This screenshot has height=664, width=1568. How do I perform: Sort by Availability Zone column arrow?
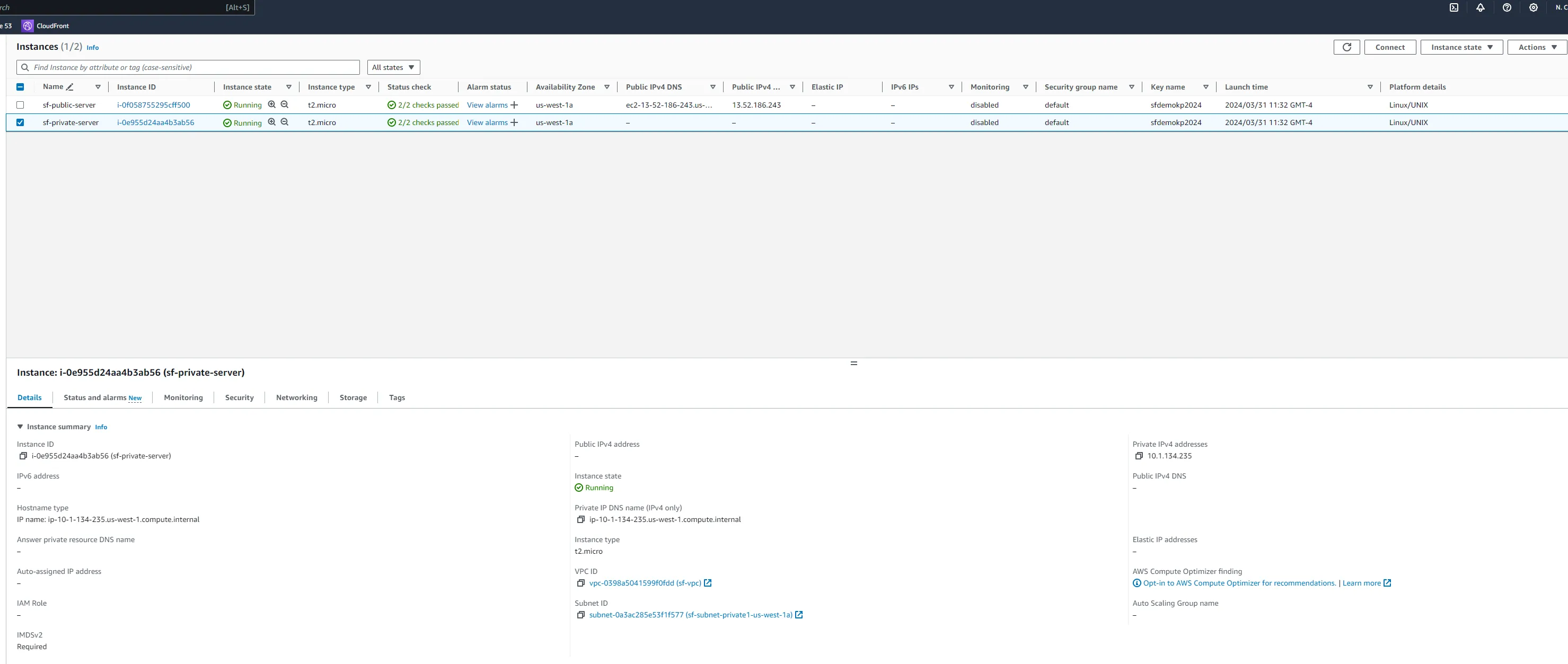607,87
